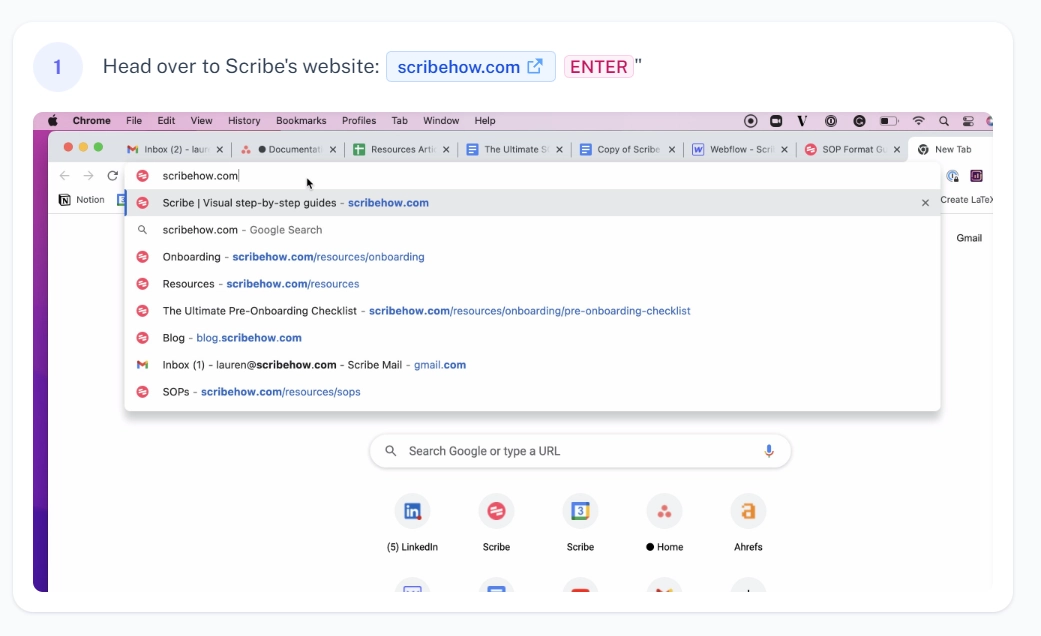The width and height of the screenshot is (1041, 636).
Task: Click the browser forward arrow
Action: [88, 175]
